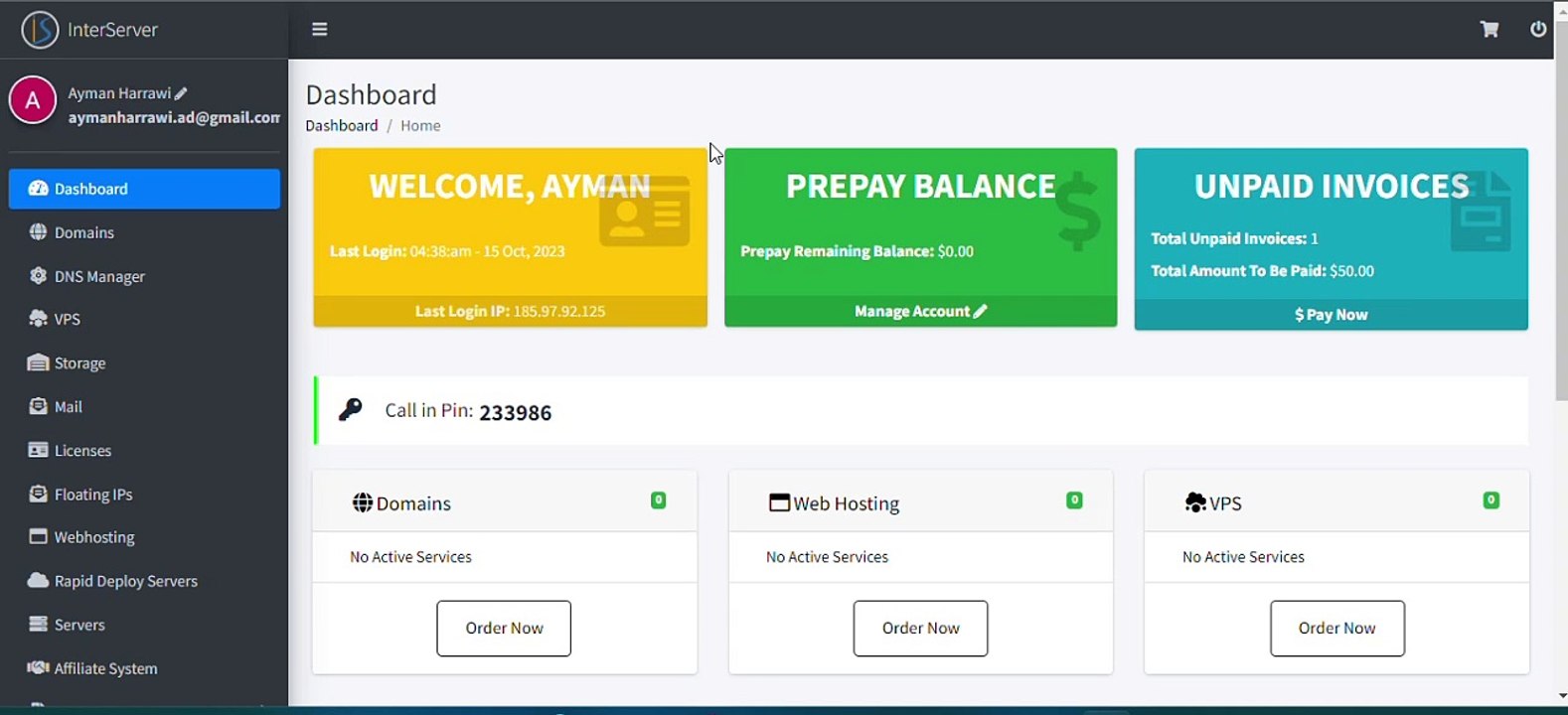Screen dimensions: 1568x715
Task: Go to Floating IPs in sidebar
Action: [x=144, y=494]
